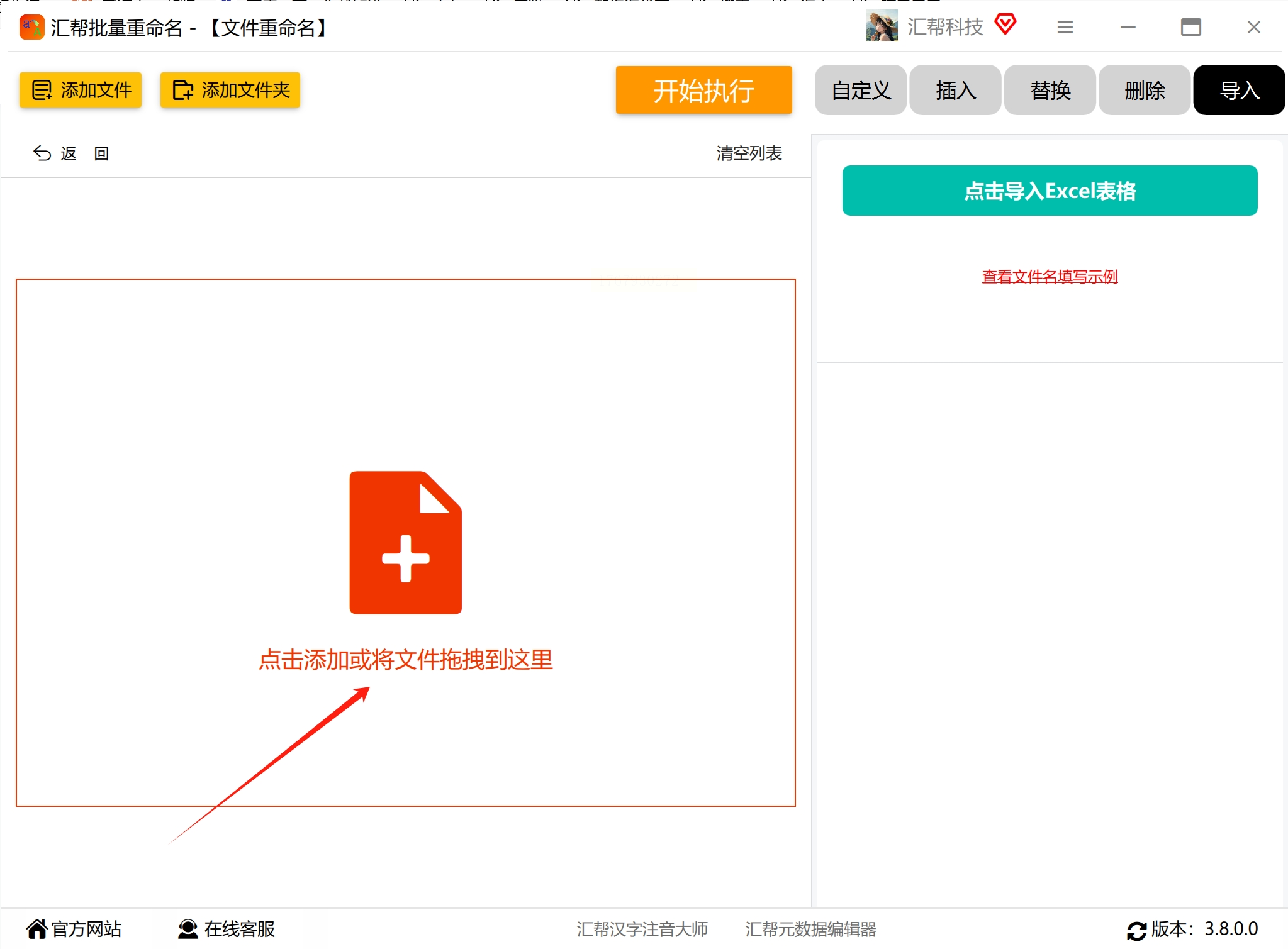Image resolution: width=1288 pixels, height=949 pixels.
Task: Switch to the 插入 tab
Action: coord(955,91)
